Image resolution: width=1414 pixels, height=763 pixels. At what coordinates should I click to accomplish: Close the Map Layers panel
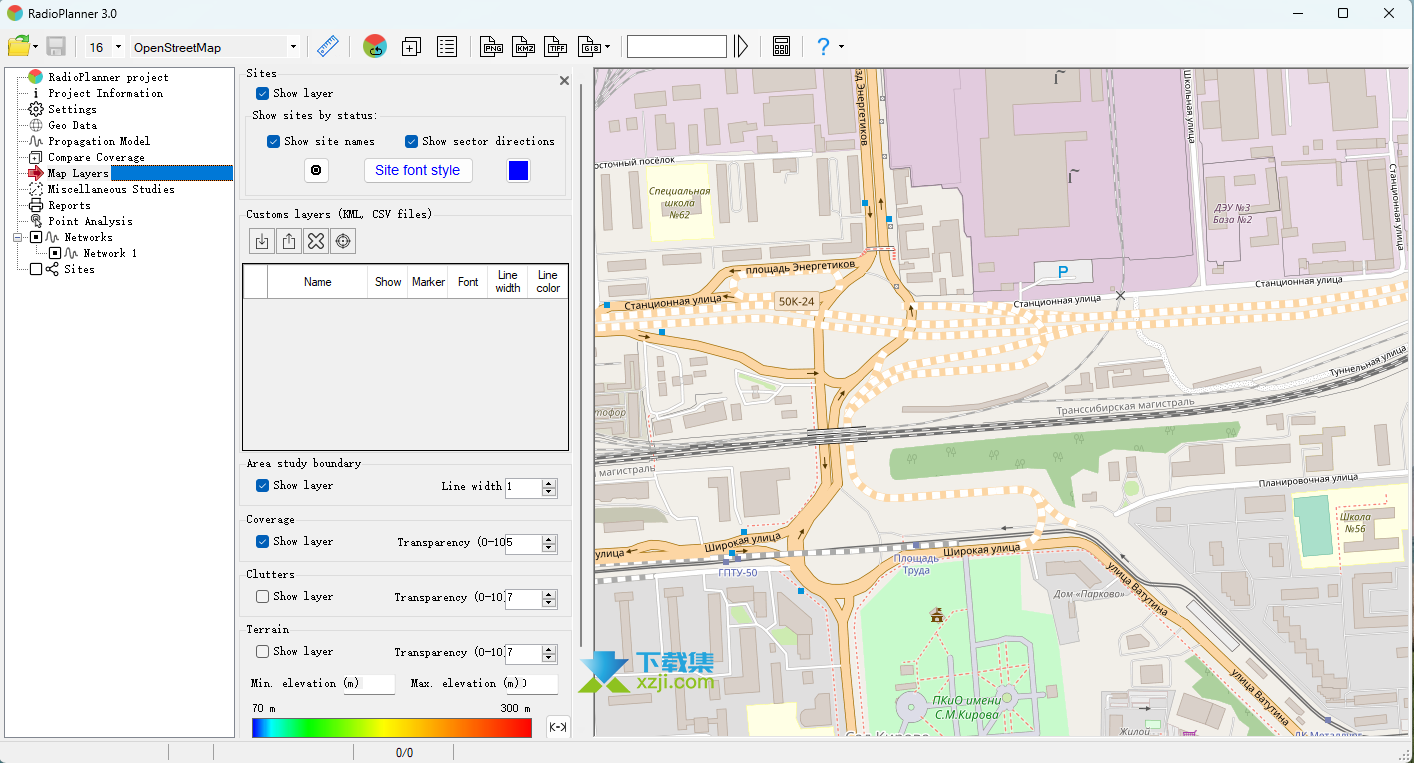point(564,81)
